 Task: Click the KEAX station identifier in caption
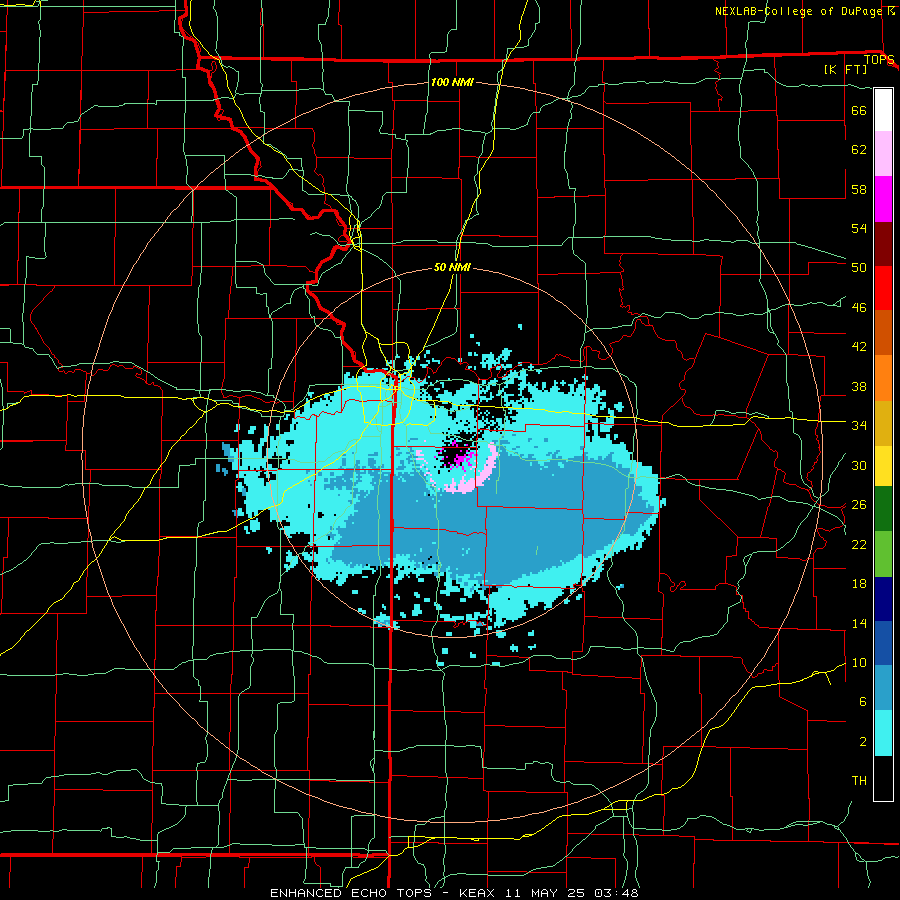tap(479, 893)
